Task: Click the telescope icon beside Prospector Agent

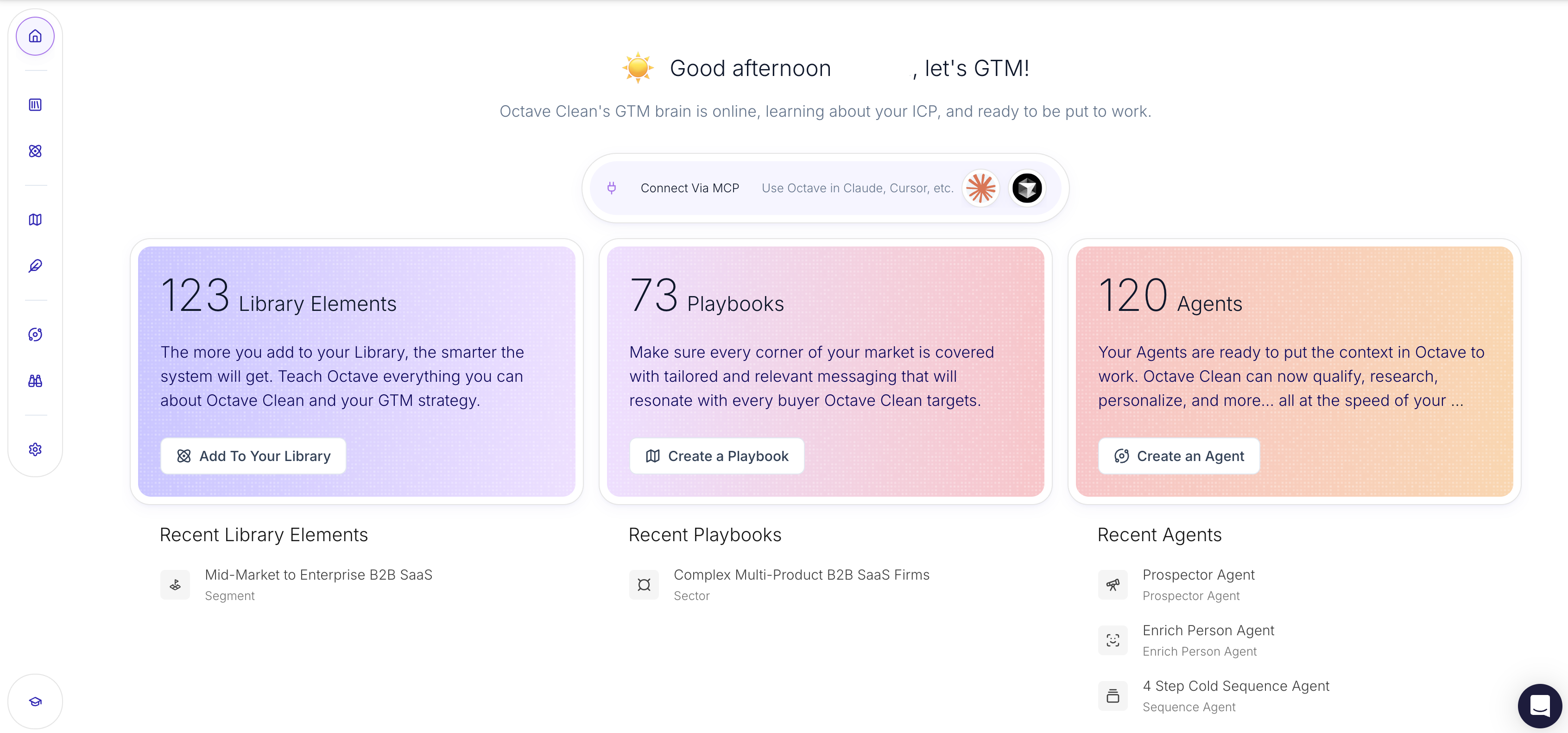Action: [x=1113, y=585]
